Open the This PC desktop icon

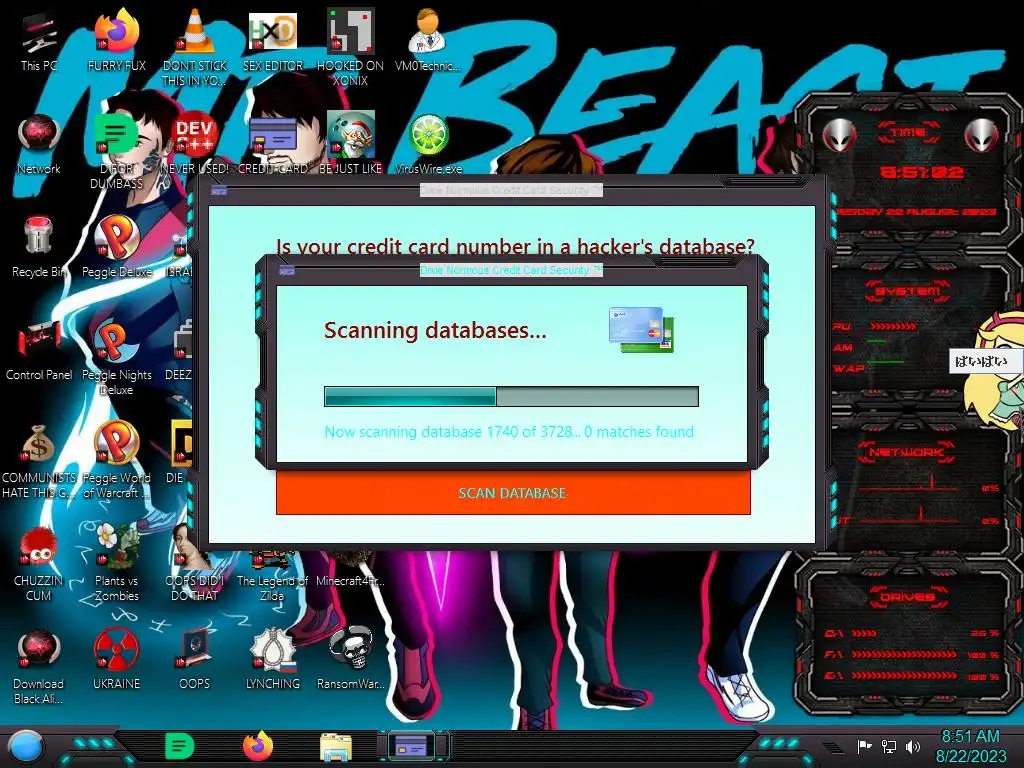click(39, 41)
